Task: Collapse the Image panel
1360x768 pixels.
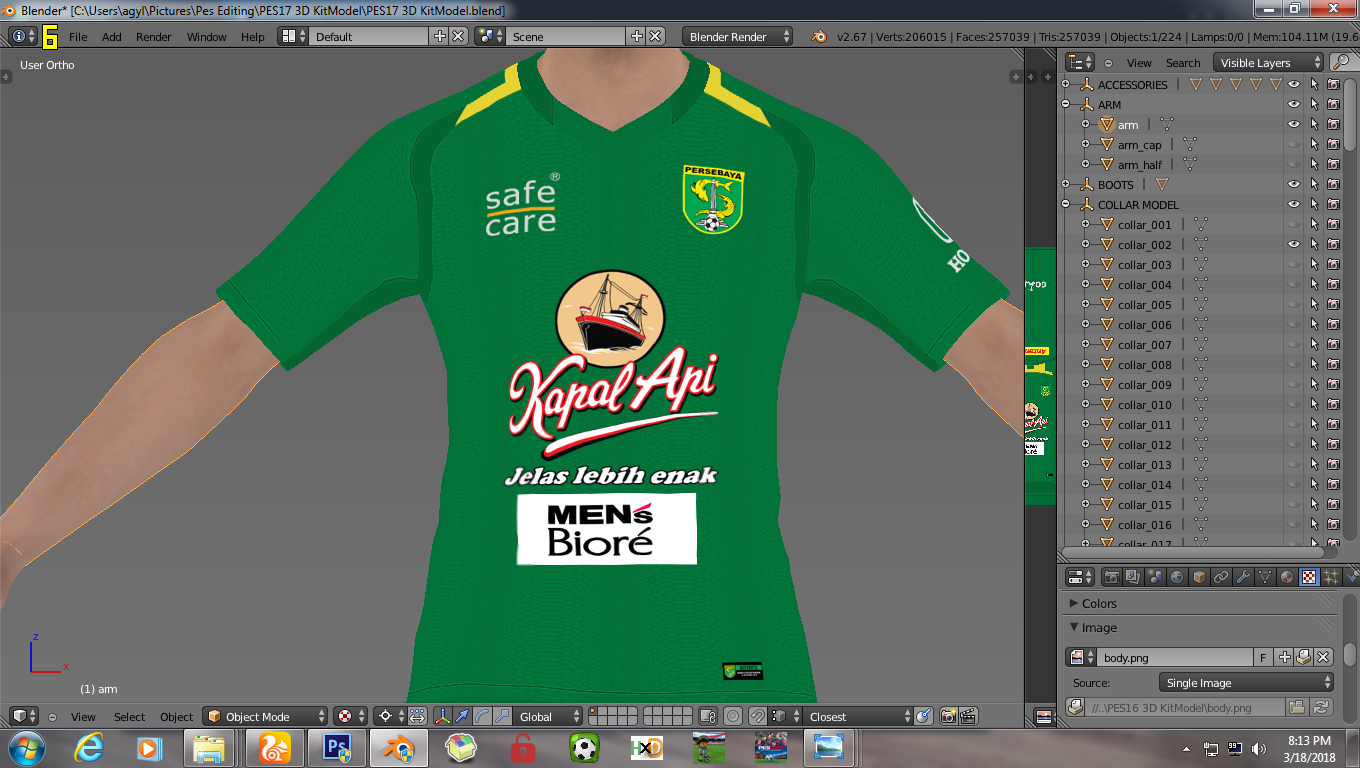Action: (x=1074, y=628)
